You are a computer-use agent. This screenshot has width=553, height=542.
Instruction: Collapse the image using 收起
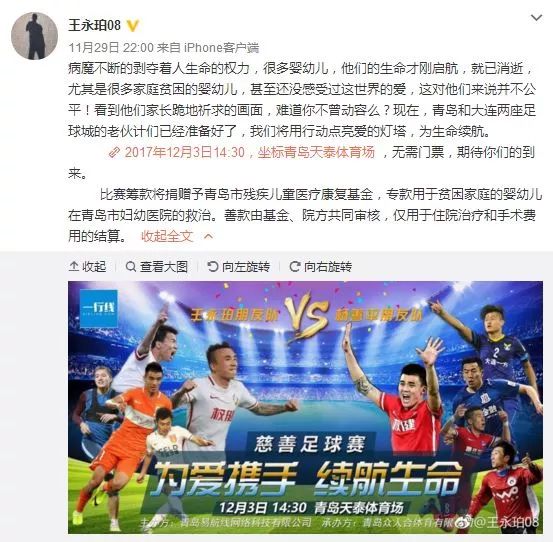tap(87, 267)
